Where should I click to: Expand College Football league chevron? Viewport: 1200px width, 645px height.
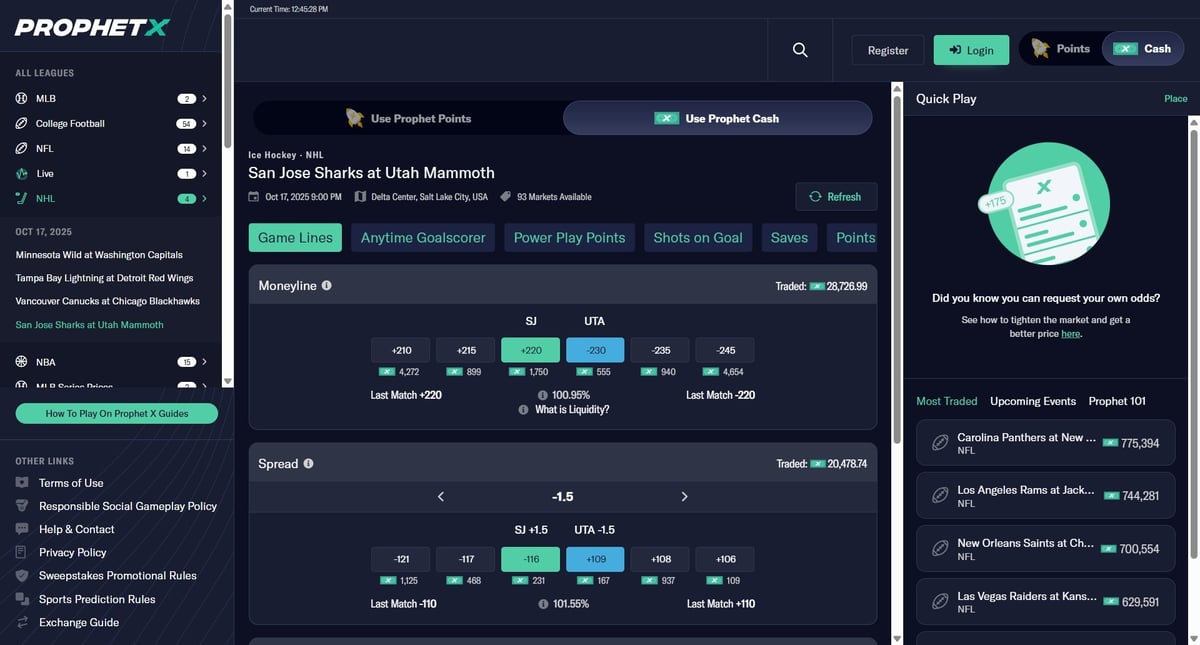tap(204, 124)
